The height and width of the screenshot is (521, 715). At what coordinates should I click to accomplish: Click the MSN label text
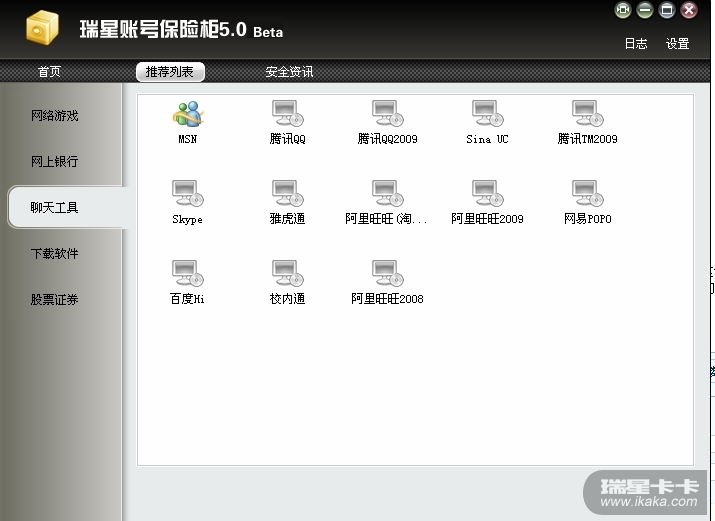point(188,139)
